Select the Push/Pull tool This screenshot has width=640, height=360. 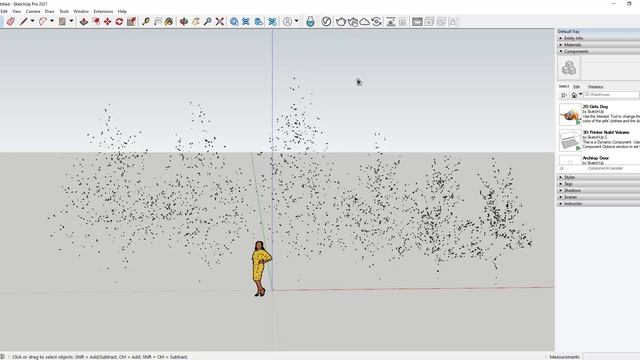coord(84,22)
